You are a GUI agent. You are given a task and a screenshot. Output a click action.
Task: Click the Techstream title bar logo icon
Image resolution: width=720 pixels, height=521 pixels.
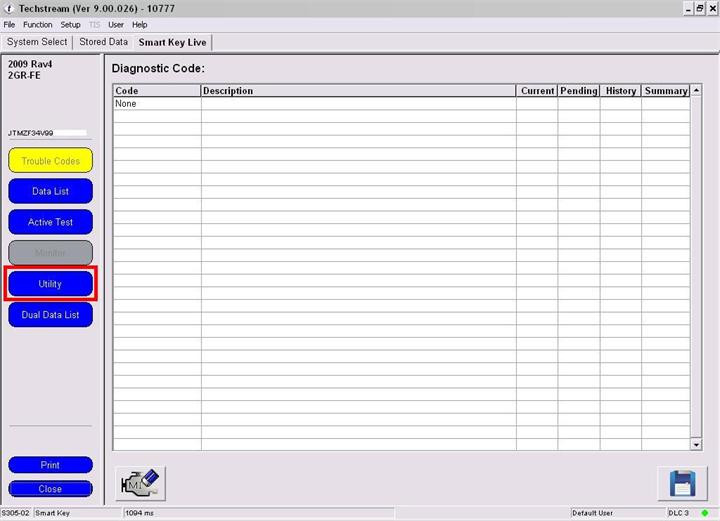coord(9,8)
